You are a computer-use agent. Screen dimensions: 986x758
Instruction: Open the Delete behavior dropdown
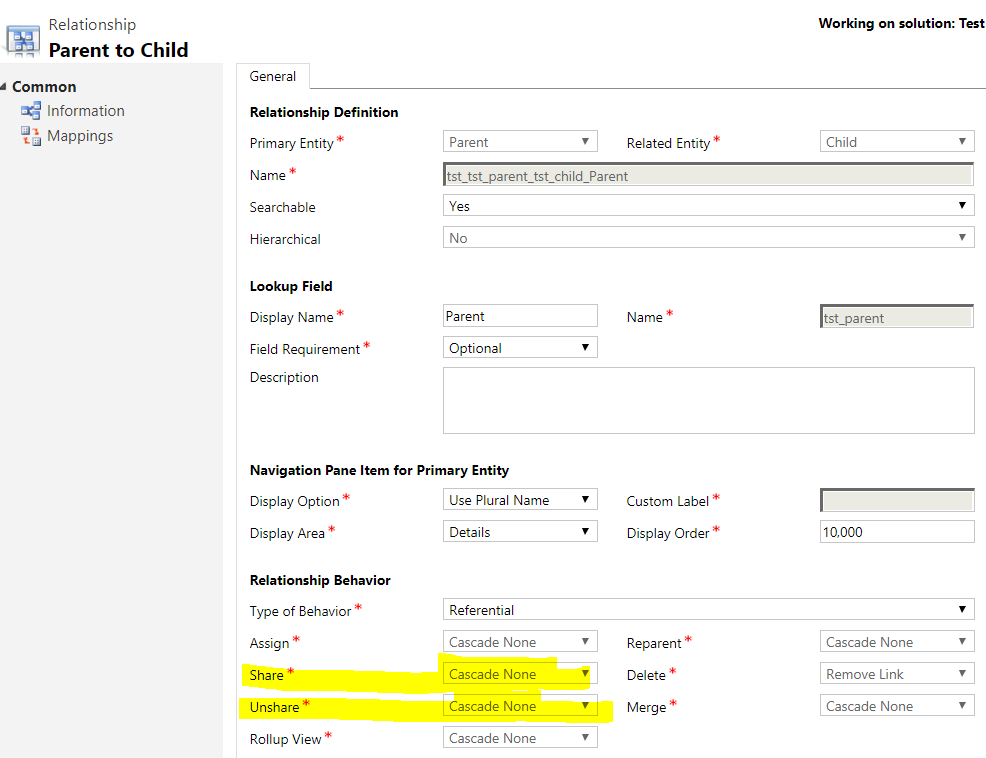tap(897, 674)
